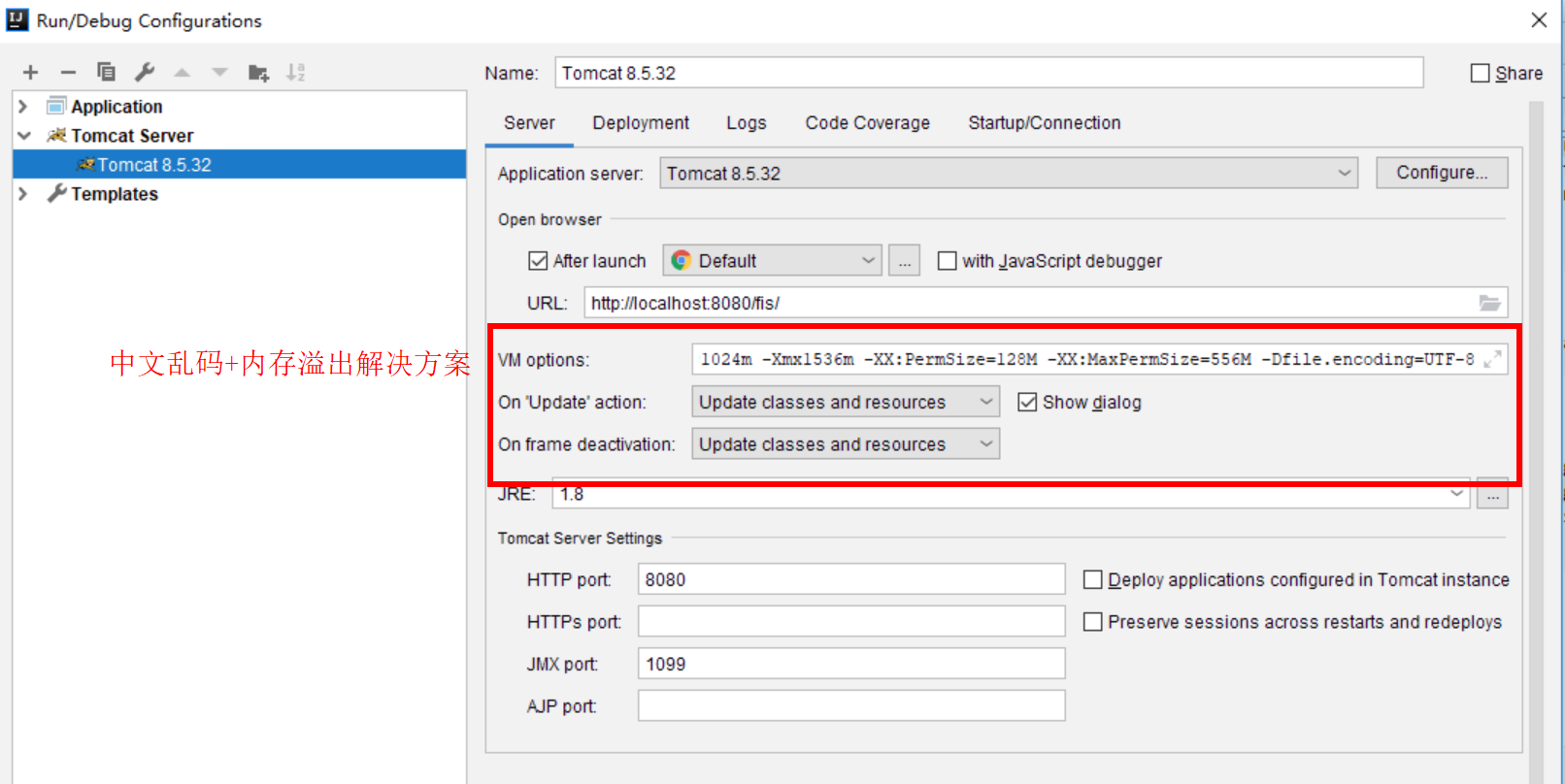The image size is (1565, 784).
Task: Click Chrome icon in browser selector
Action: (681, 260)
